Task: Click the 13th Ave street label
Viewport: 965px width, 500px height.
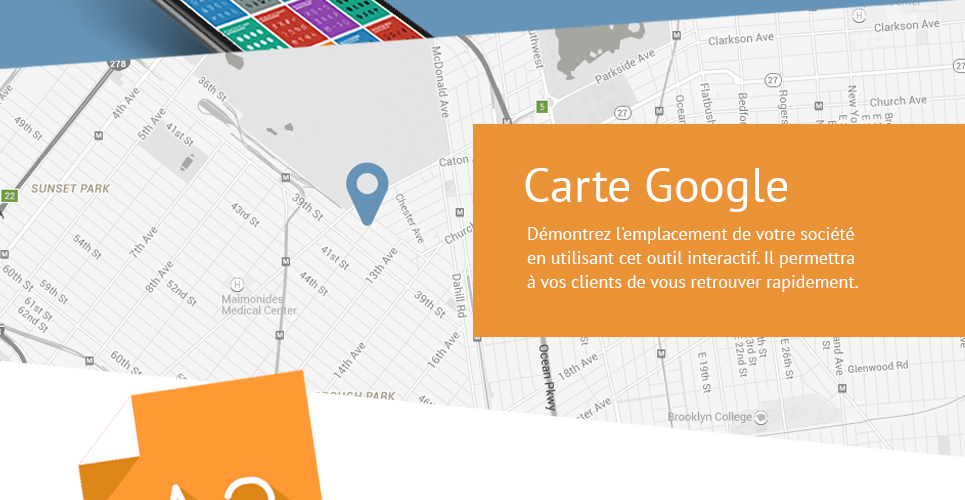Action: pyautogui.click(x=382, y=265)
